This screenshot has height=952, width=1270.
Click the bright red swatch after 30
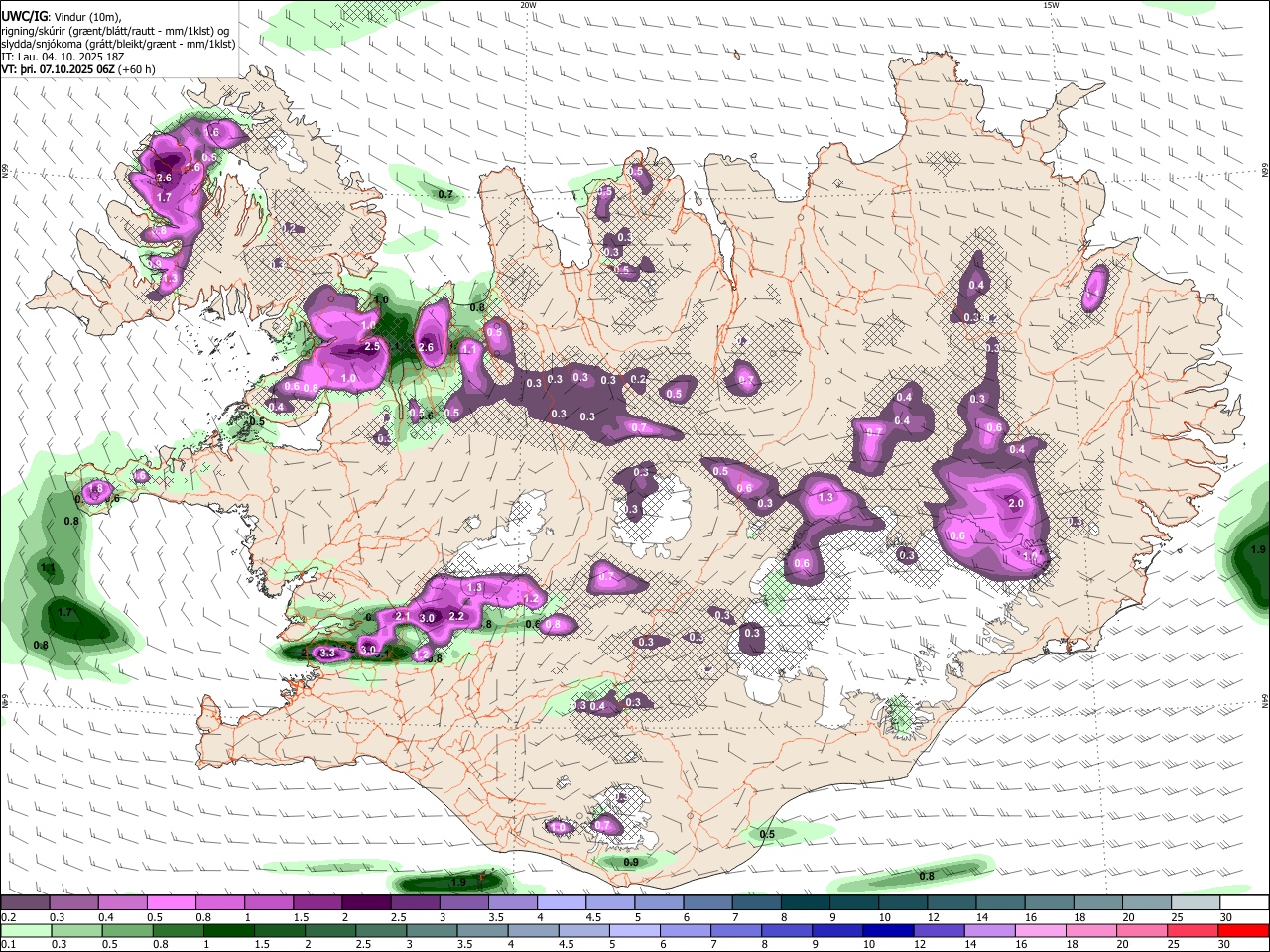click(x=1245, y=930)
